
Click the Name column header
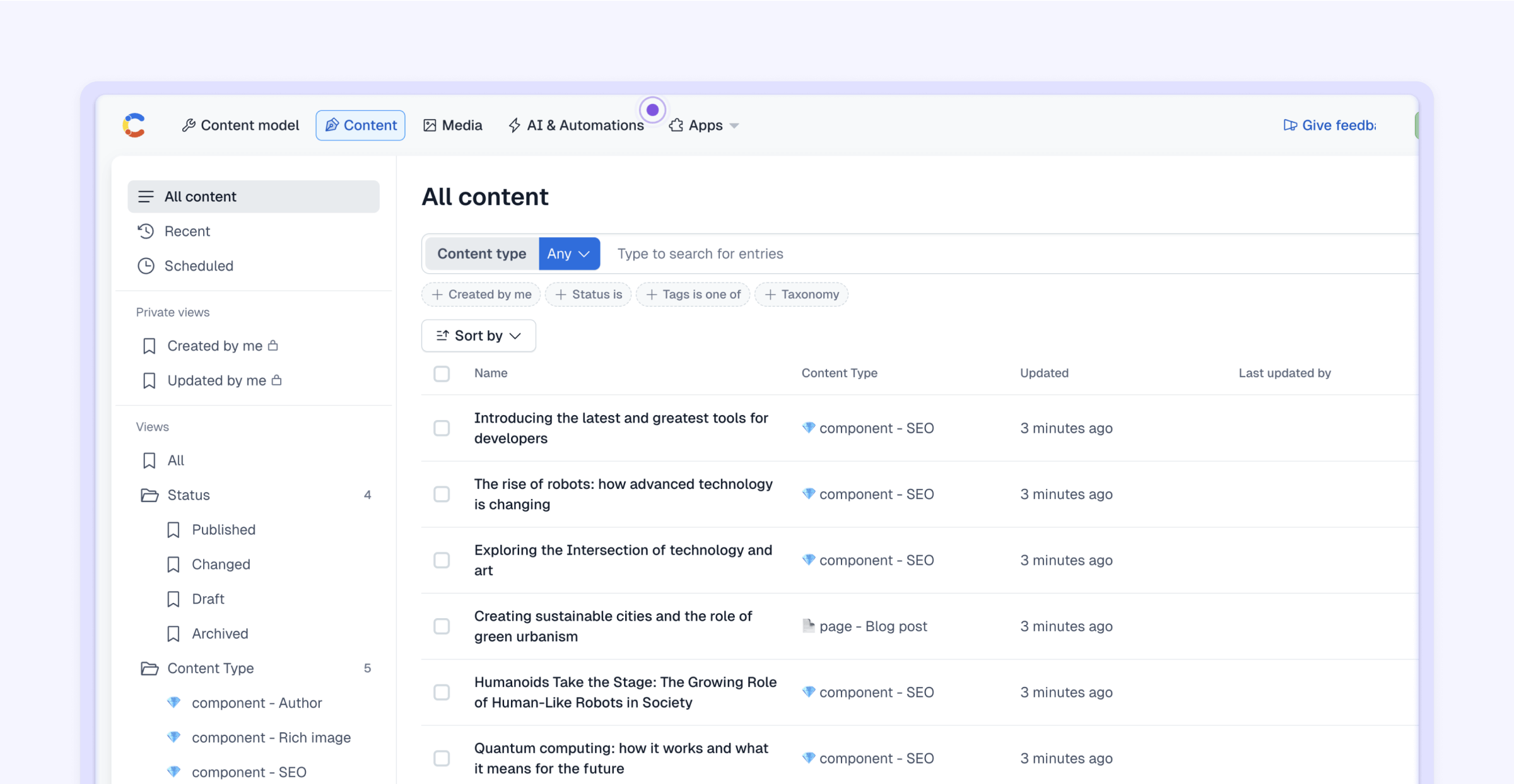491,373
